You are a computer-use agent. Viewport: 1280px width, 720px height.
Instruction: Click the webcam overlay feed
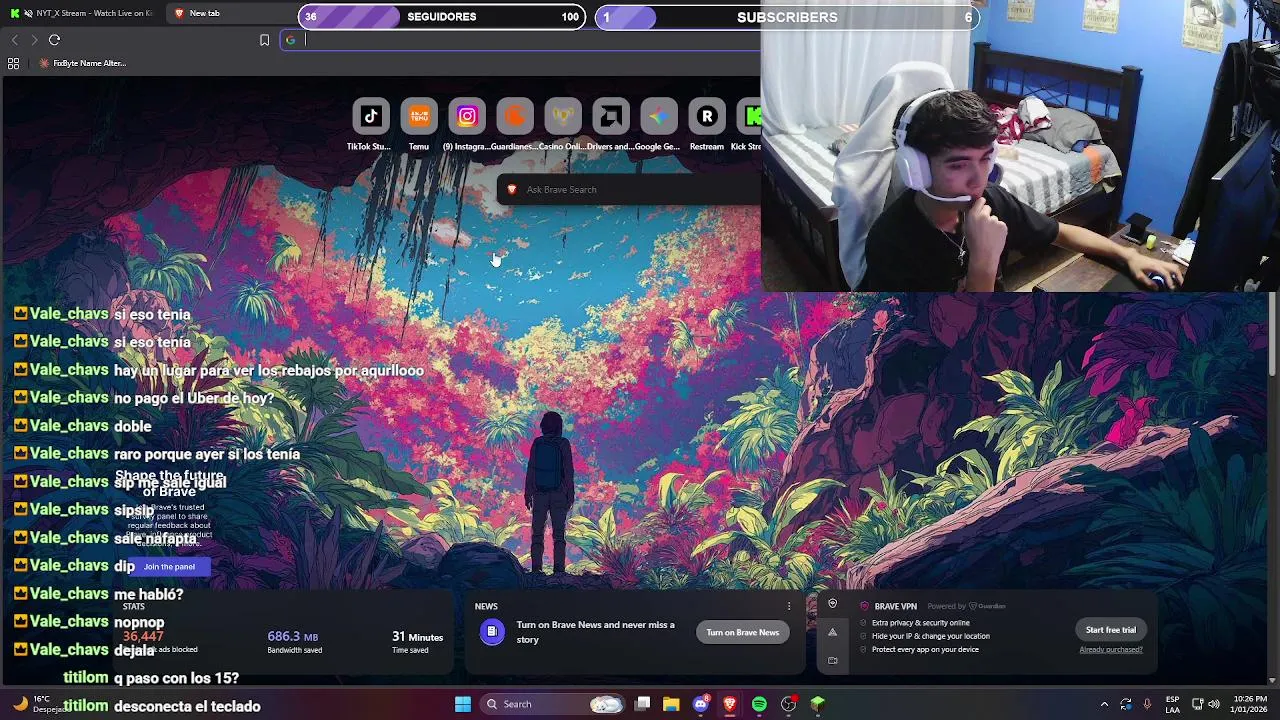click(1020, 146)
